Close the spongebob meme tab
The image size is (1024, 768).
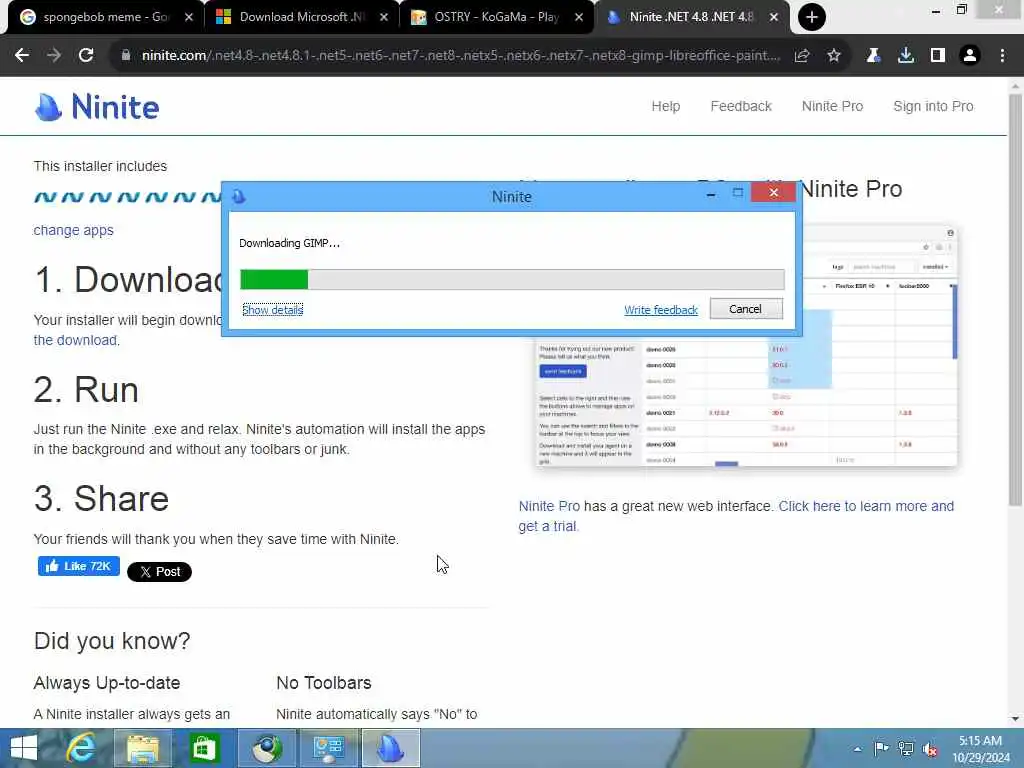point(189,17)
